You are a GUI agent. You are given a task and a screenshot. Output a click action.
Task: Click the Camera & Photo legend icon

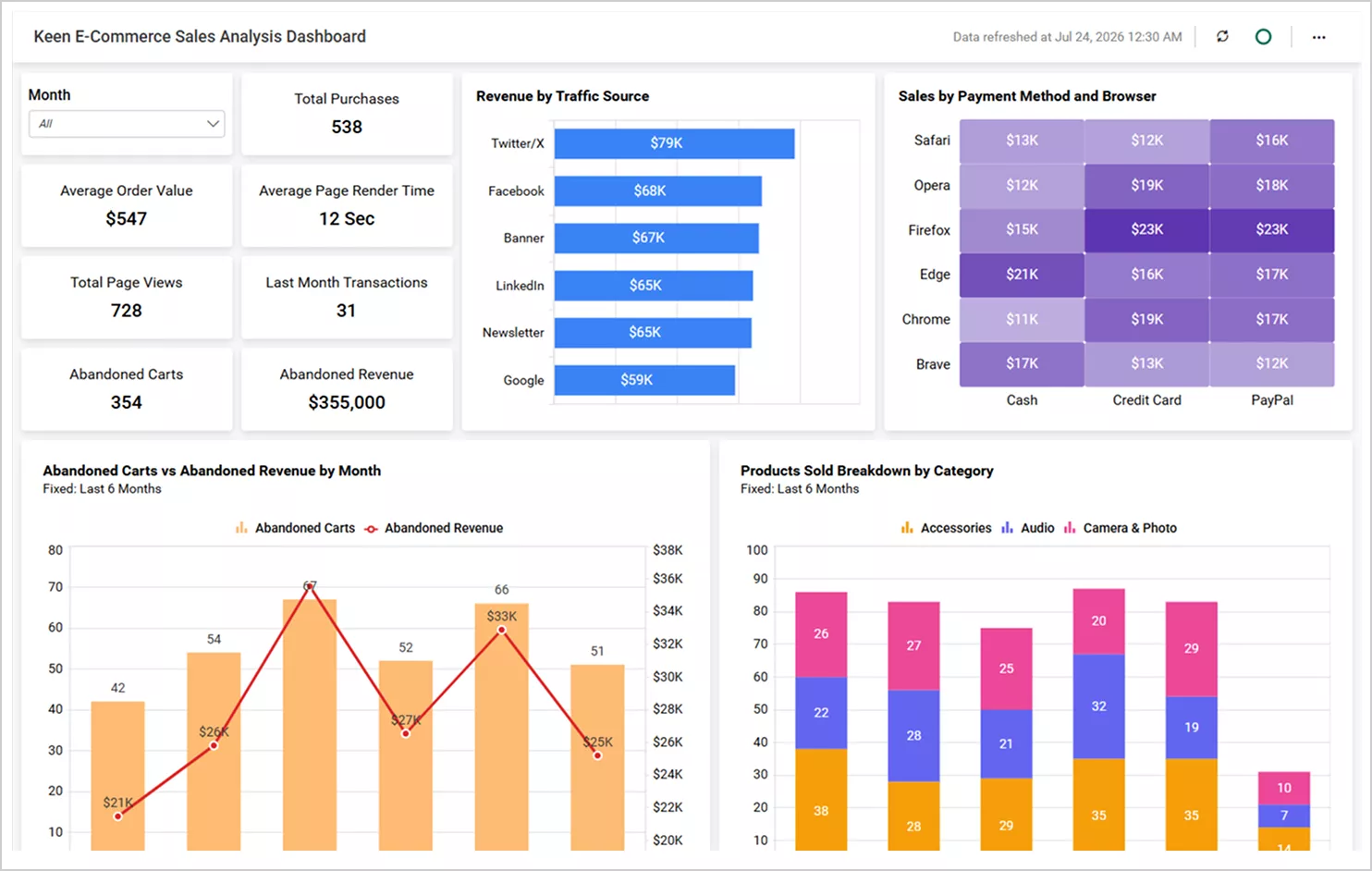point(1070,527)
